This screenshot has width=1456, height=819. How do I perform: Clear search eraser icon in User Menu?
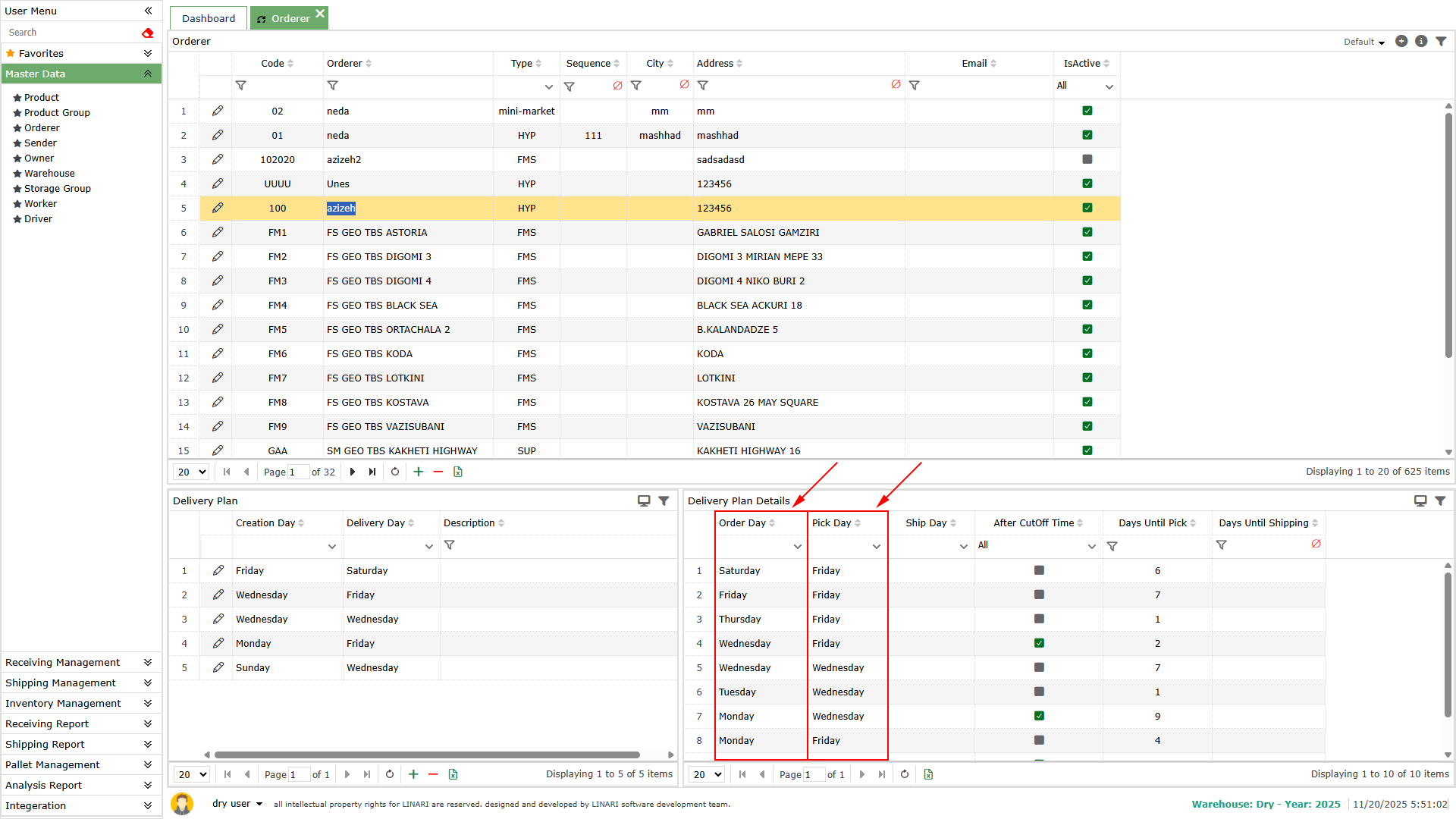[x=147, y=33]
